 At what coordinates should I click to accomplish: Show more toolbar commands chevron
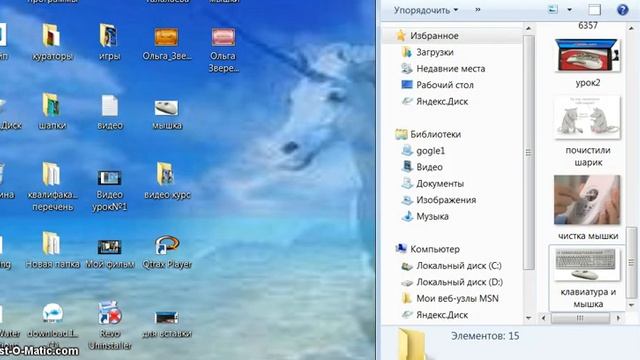[478, 10]
